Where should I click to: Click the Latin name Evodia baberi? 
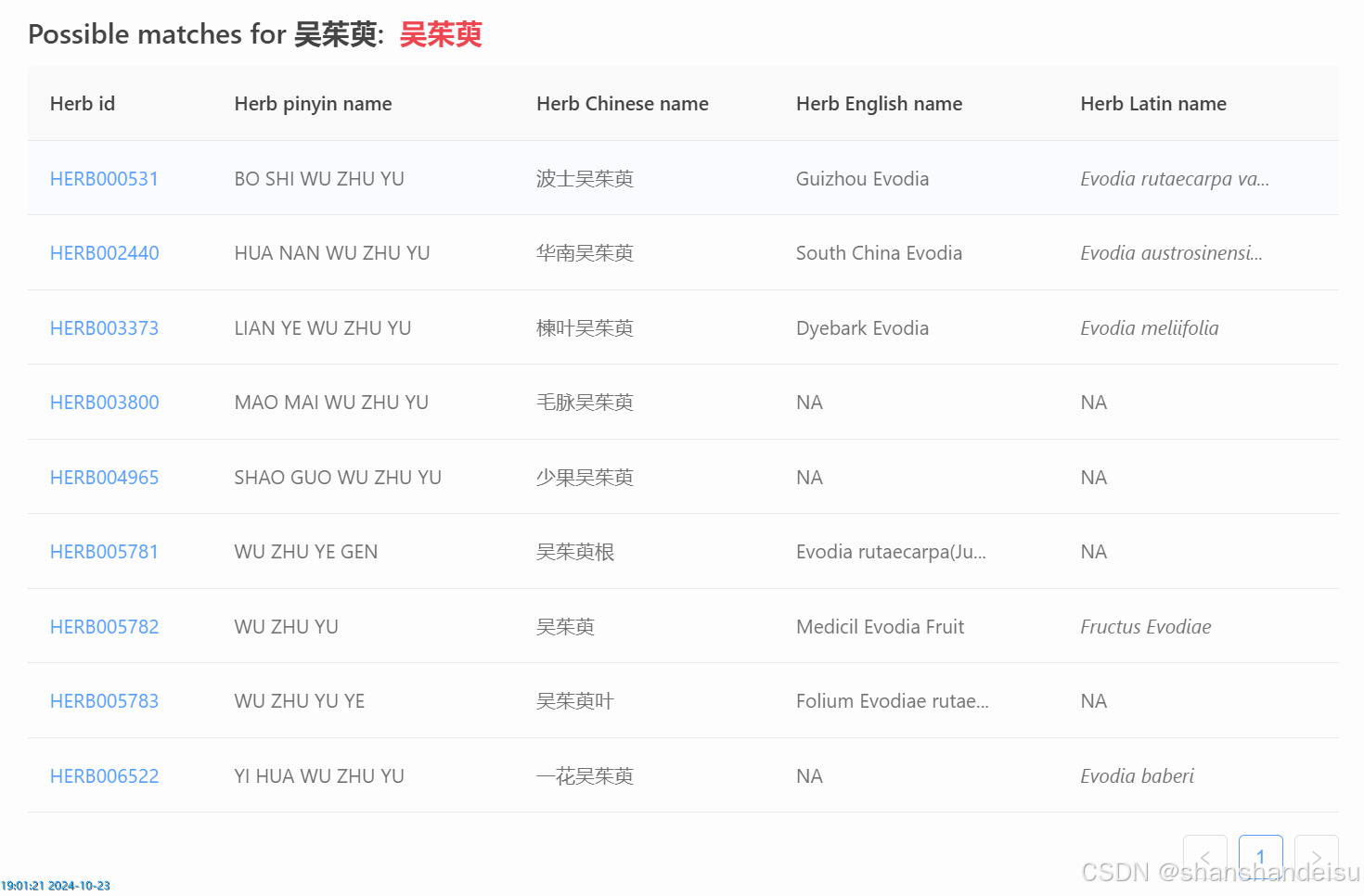pos(1138,776)
